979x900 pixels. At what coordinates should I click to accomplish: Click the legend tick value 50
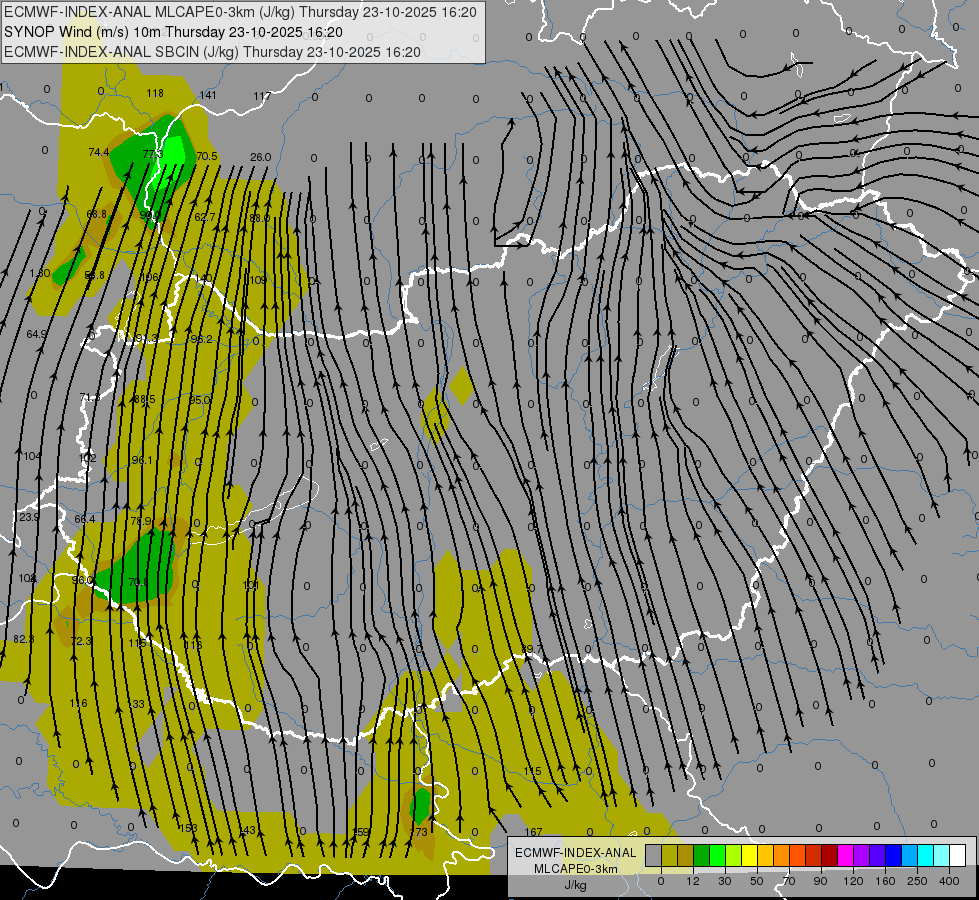tap(757, 881)
